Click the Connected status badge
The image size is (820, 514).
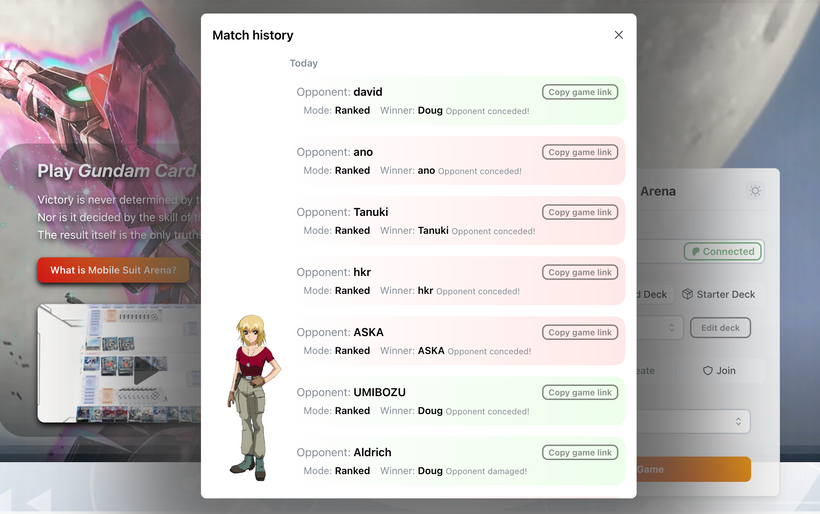(722, 252)
